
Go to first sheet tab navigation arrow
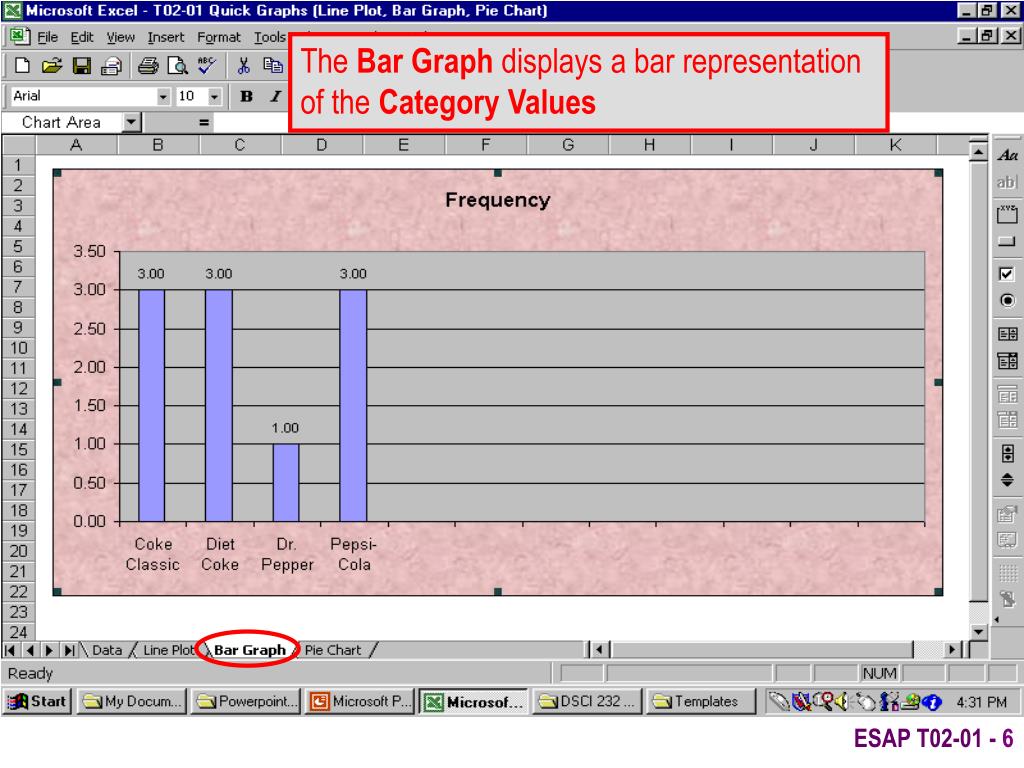click(10, 650)
